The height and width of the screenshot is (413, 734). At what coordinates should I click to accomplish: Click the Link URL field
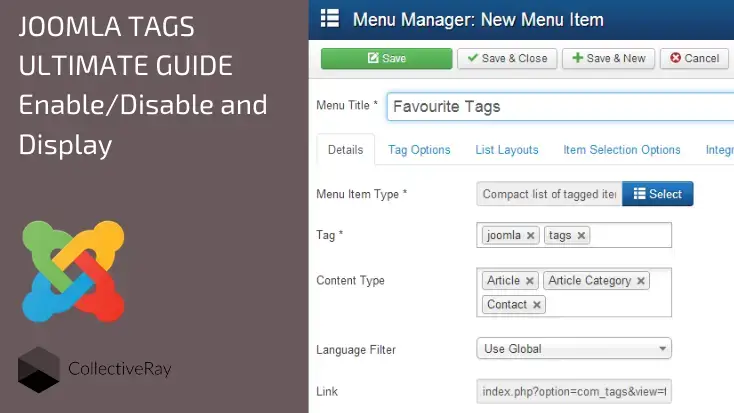pos(574,391)
